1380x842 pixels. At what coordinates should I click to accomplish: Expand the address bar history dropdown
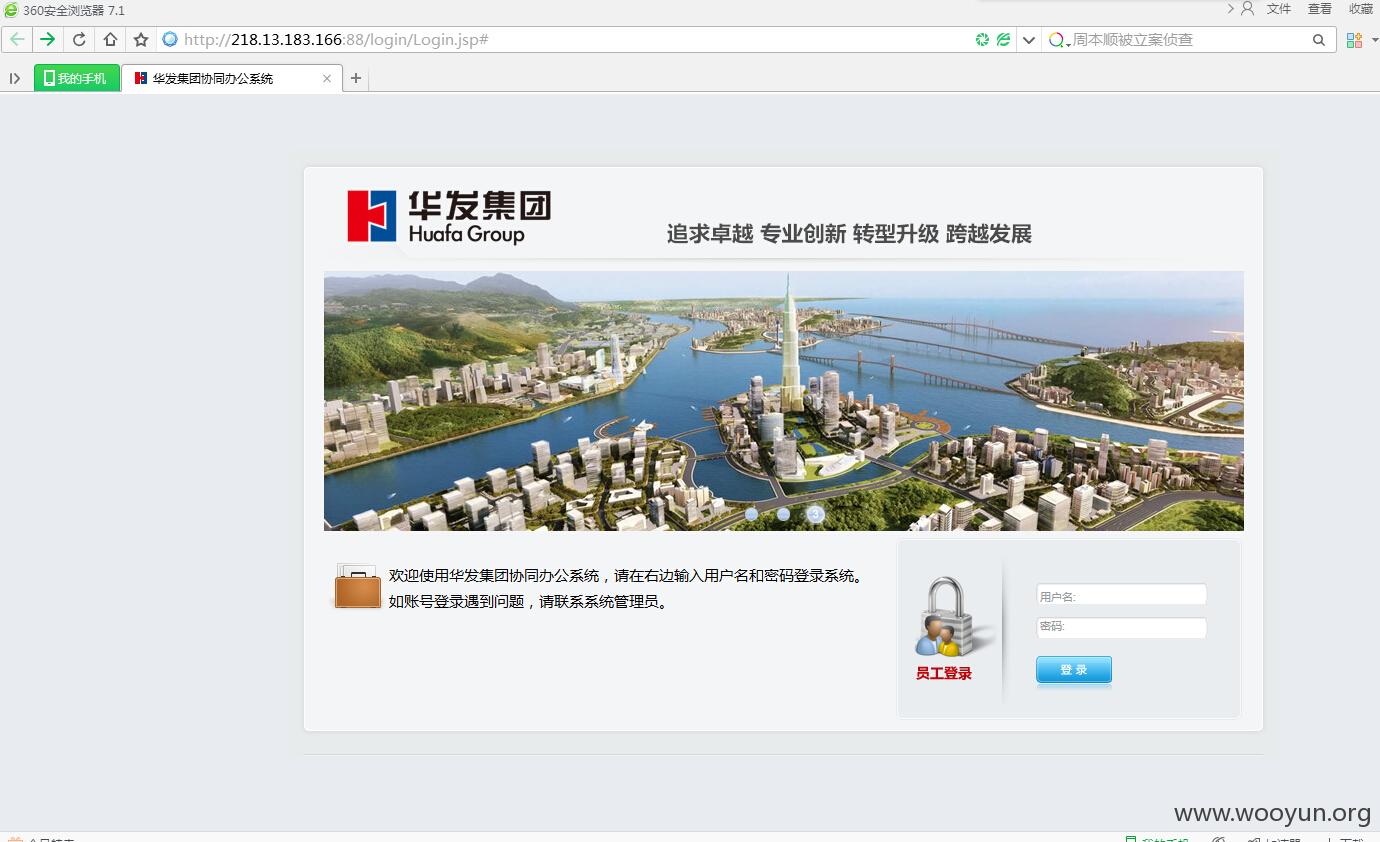click(x=1028, y=40)
